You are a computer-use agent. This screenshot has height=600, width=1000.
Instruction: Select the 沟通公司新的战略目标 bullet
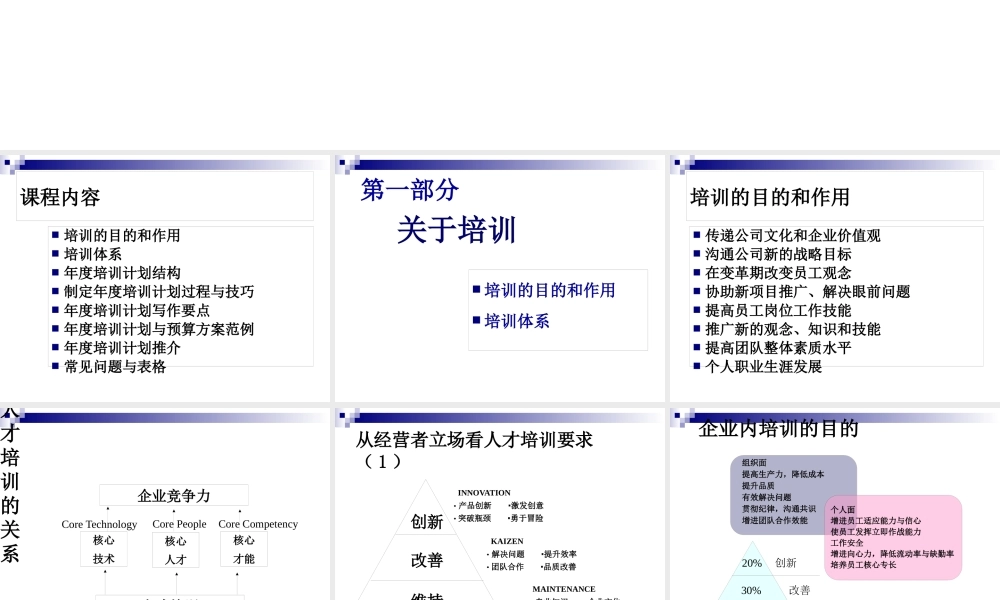point(778,254)
